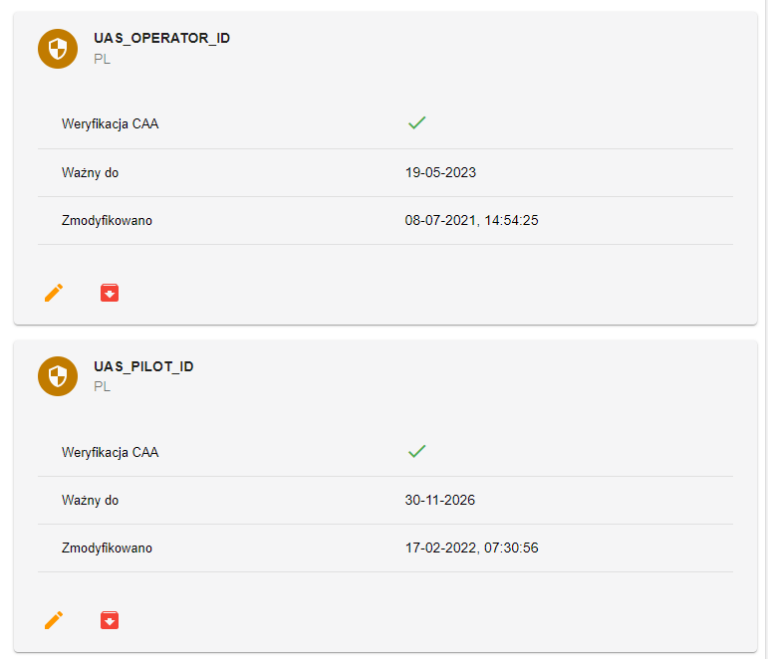Click PL country code under UAS_PILOT_ID
This screenshot has width=768, height=659.
click(x=102, y=387)
